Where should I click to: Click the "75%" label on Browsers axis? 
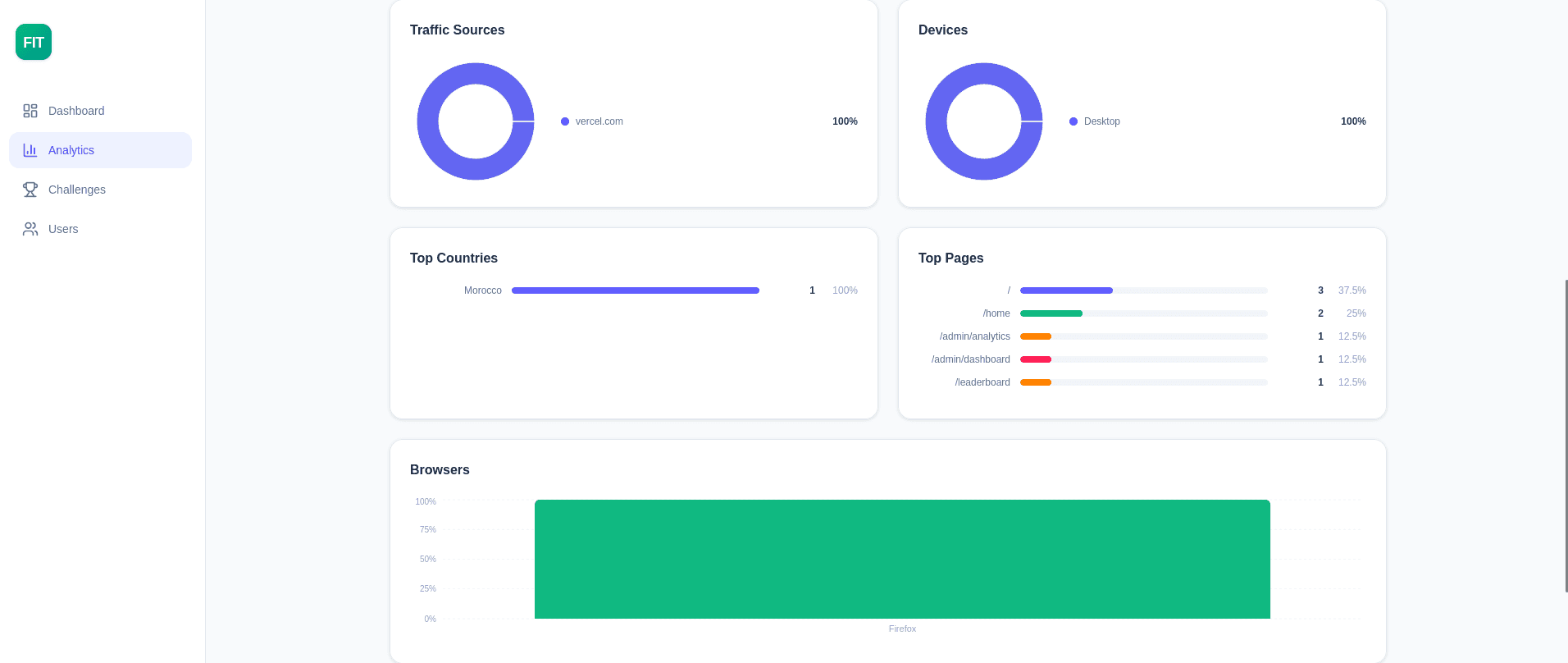tap(428, 530)
